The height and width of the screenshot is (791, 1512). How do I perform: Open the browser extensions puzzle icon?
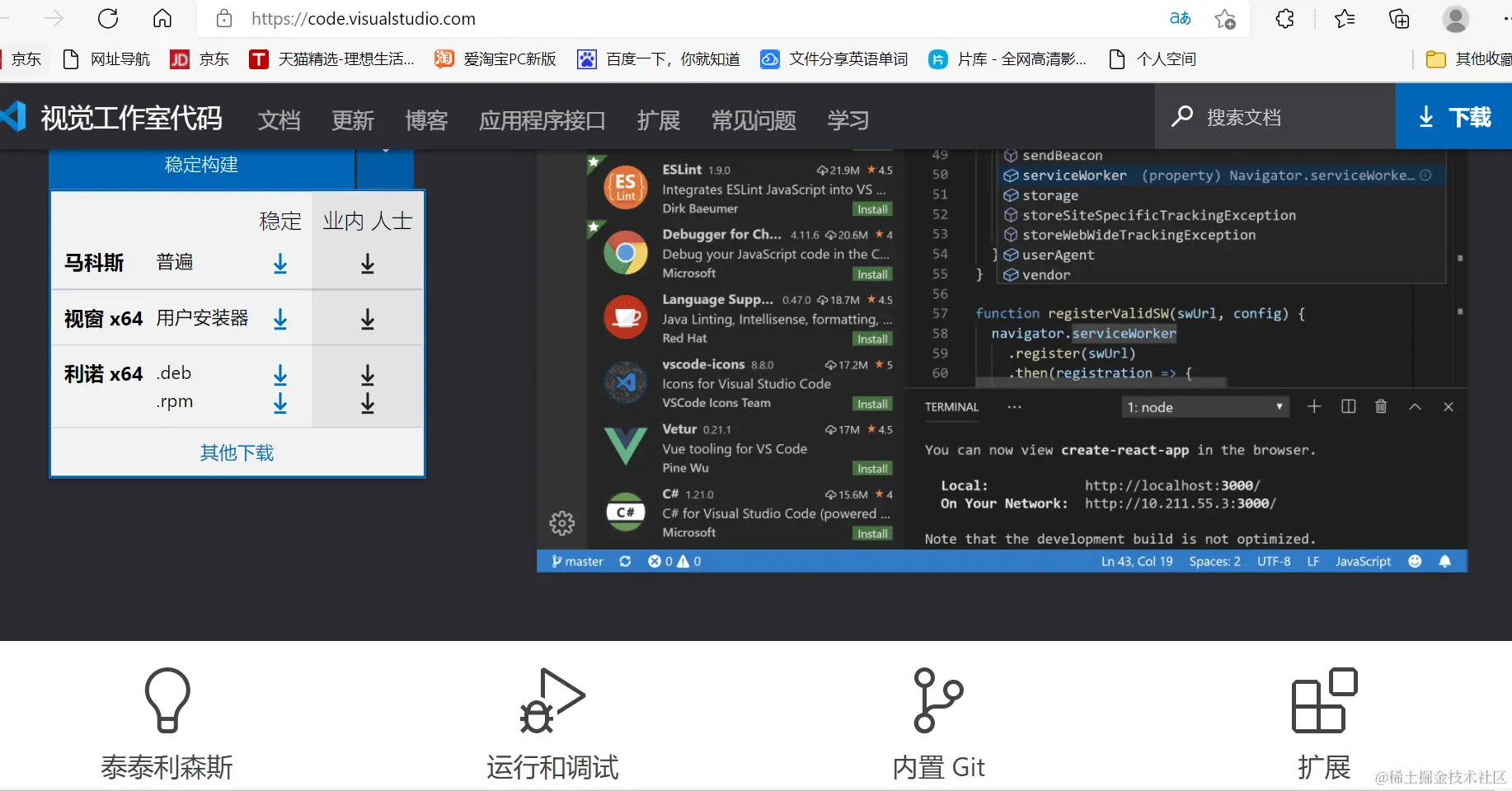[1284, 18]
